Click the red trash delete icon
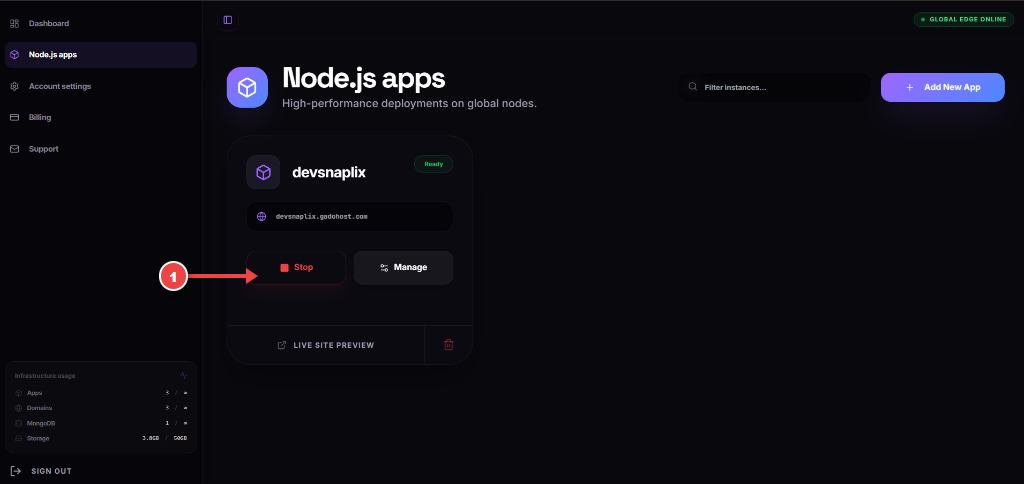 click(x=449, y=345)
